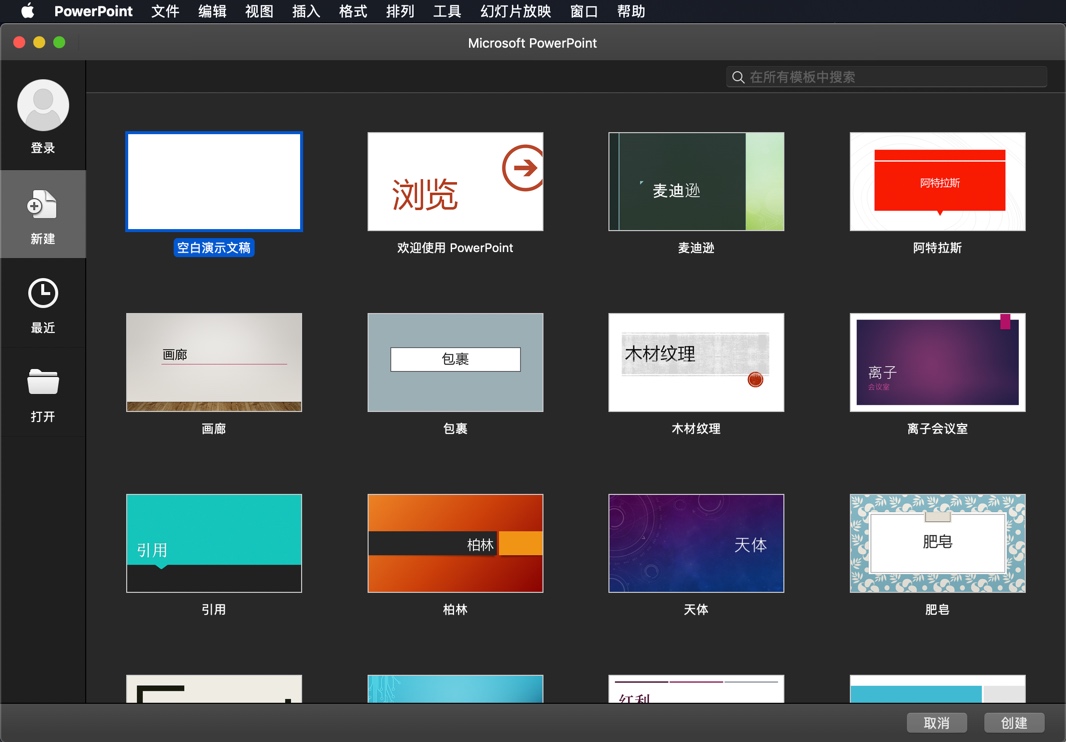
Task: Click the Apple menu icon
Action: (27, 11)
